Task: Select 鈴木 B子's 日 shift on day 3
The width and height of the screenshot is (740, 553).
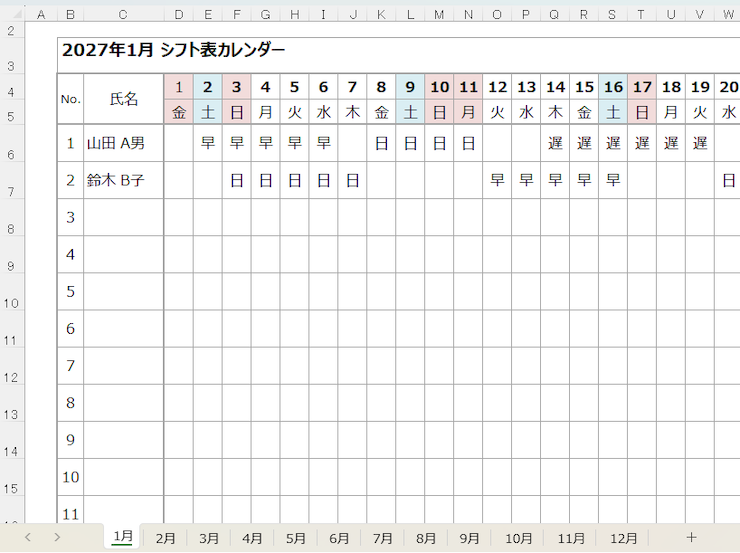Action: point(236,180)
